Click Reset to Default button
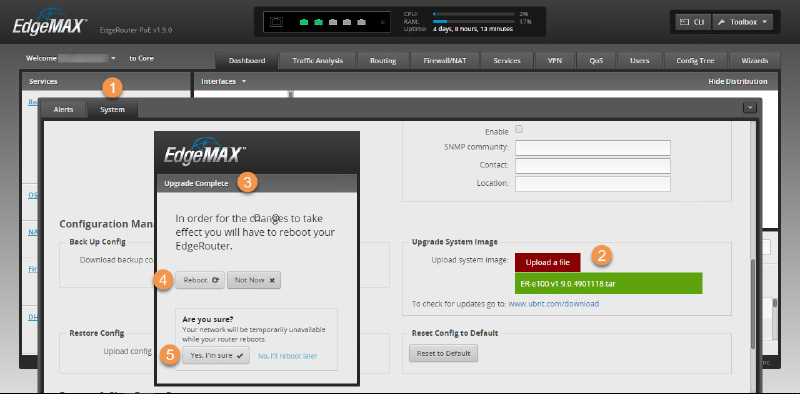This screenshot has height=394, width=800. 443,353
